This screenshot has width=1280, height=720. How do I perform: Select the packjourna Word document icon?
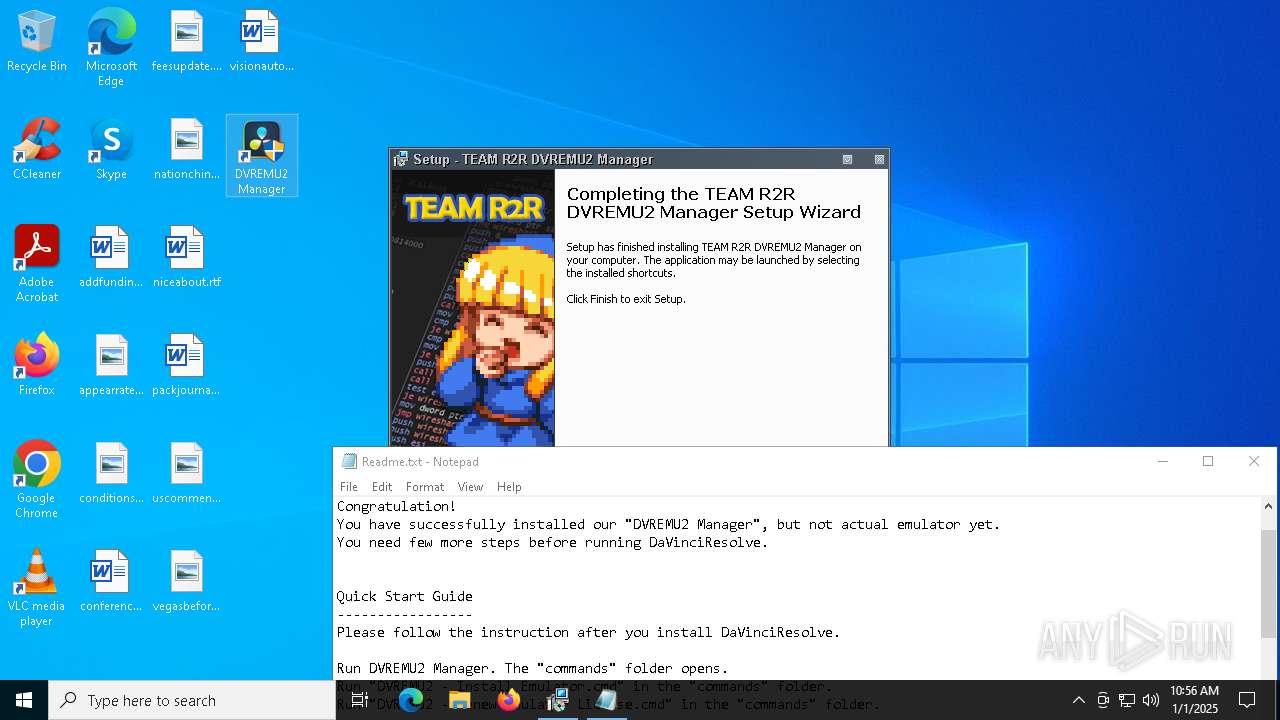click(186, 366)
